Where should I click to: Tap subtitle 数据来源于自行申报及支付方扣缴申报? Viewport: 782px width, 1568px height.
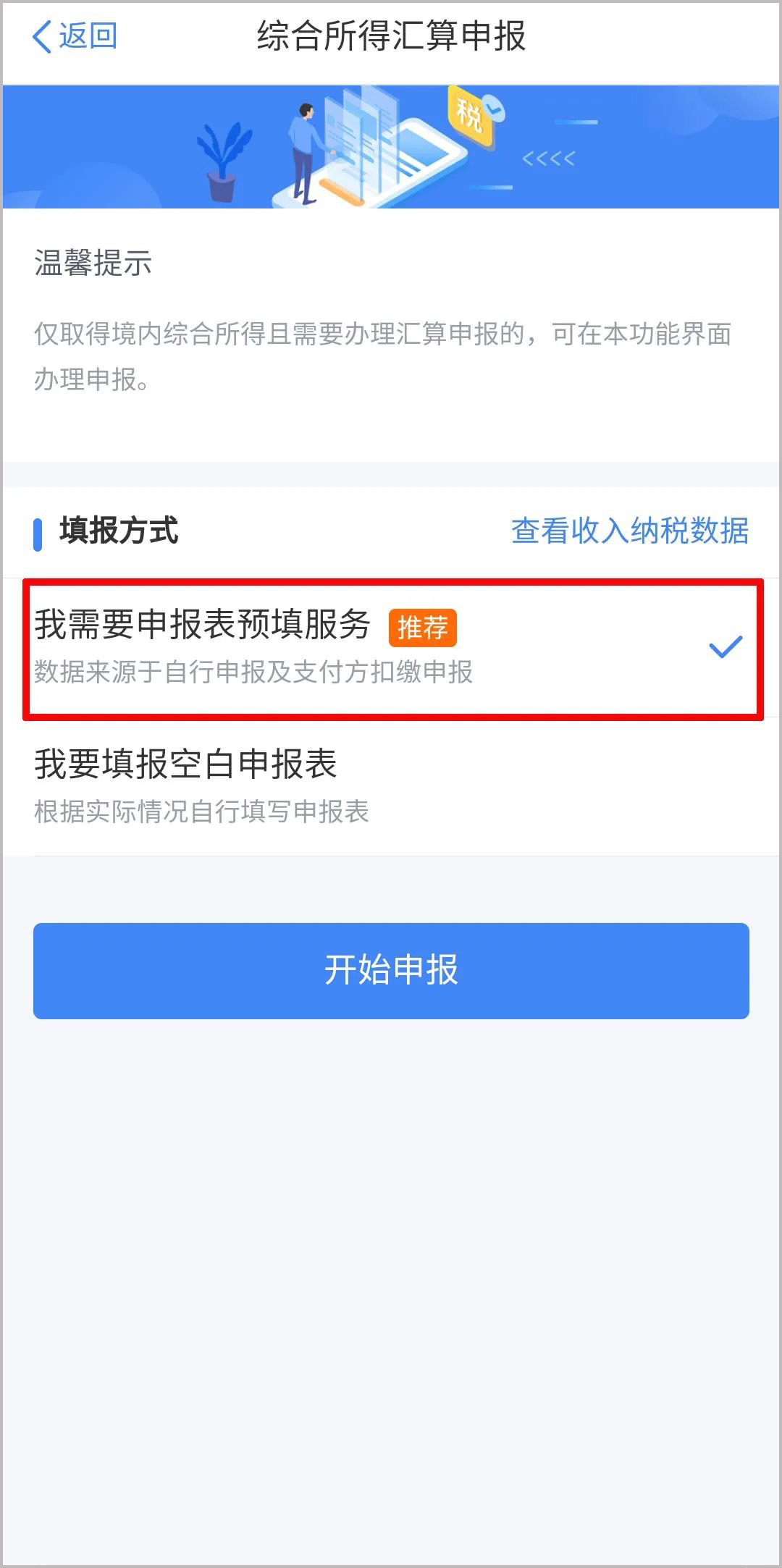click(x=253, y=673)
